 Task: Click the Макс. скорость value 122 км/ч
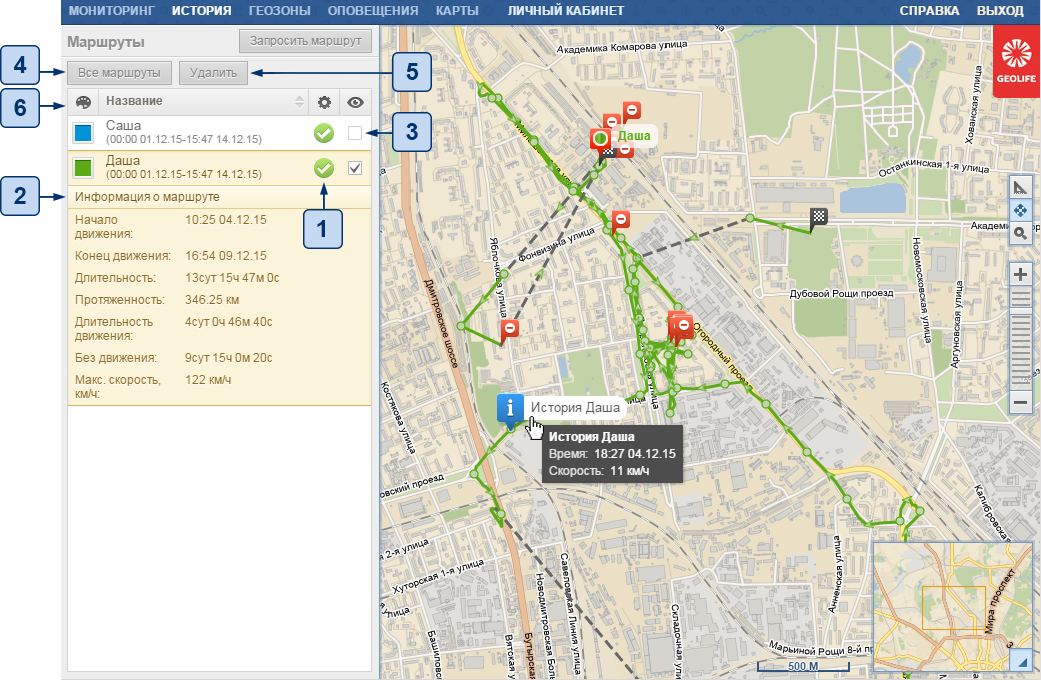[208, 380]
